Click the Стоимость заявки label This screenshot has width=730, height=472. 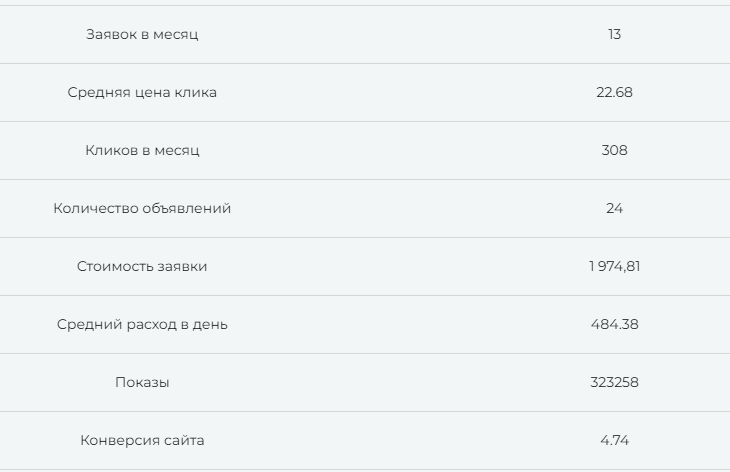[142, 266]
